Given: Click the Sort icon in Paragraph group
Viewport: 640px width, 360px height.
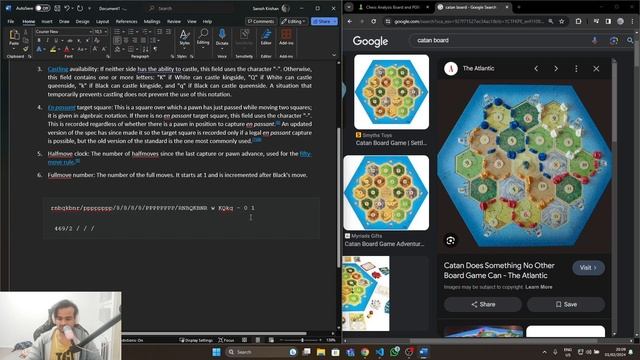Looking at the screenshot, I should 145,49.
